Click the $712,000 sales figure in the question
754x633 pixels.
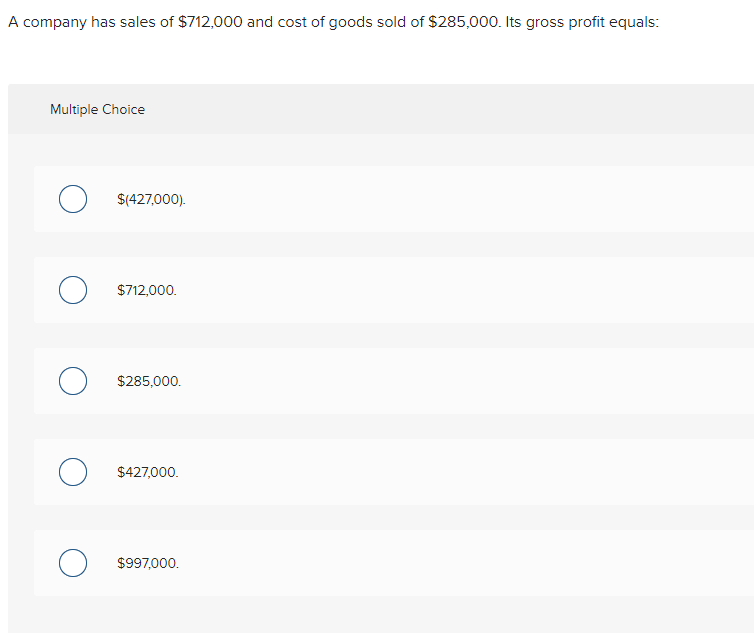click(x=209, y=23)
